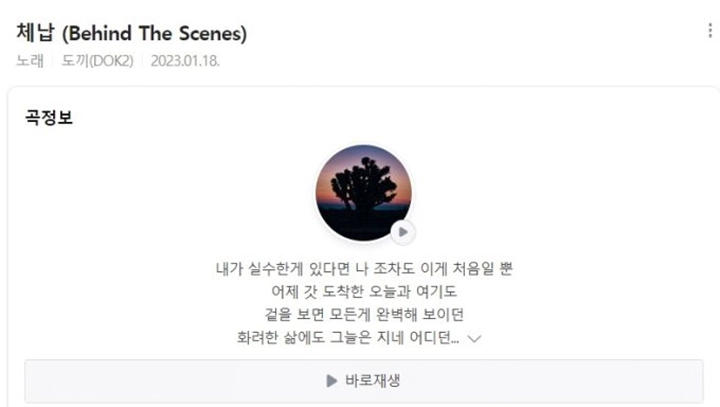Click the lyric line 어제 갓 도착한 오늘과 여기도
Viewport: 720px width, 407px height.
[364, 291]
